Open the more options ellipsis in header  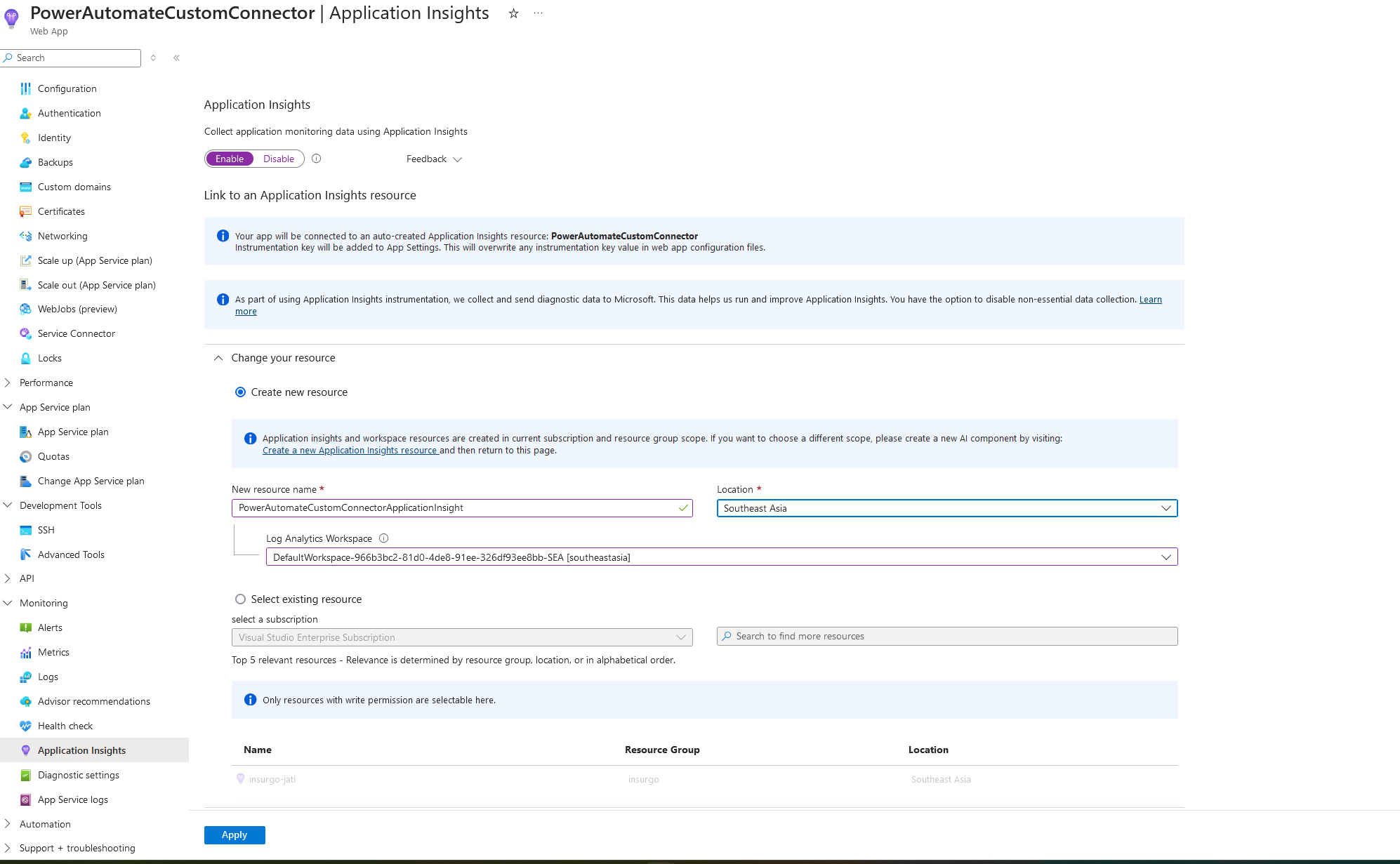[538, 13]
